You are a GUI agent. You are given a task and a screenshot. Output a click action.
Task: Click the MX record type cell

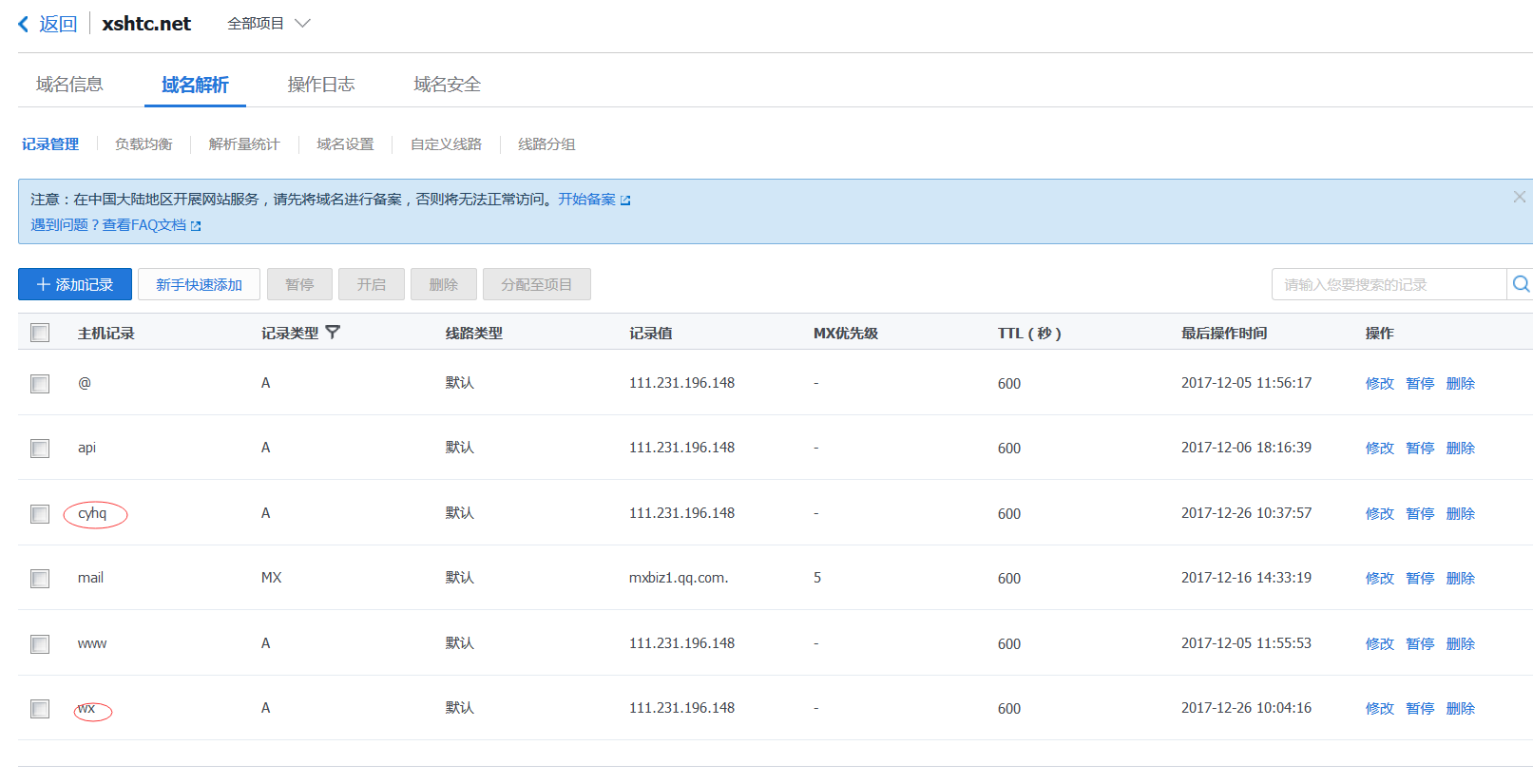[271, 578]
